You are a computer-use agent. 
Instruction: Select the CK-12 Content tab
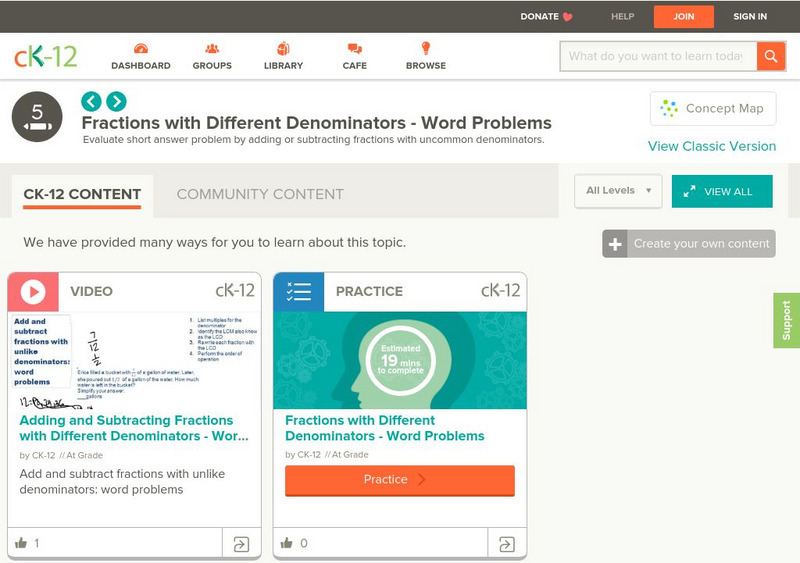82,194
